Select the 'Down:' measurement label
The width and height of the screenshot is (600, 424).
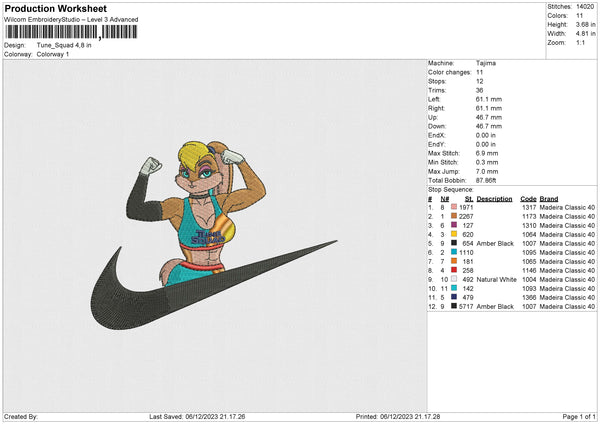click(437, 126)
